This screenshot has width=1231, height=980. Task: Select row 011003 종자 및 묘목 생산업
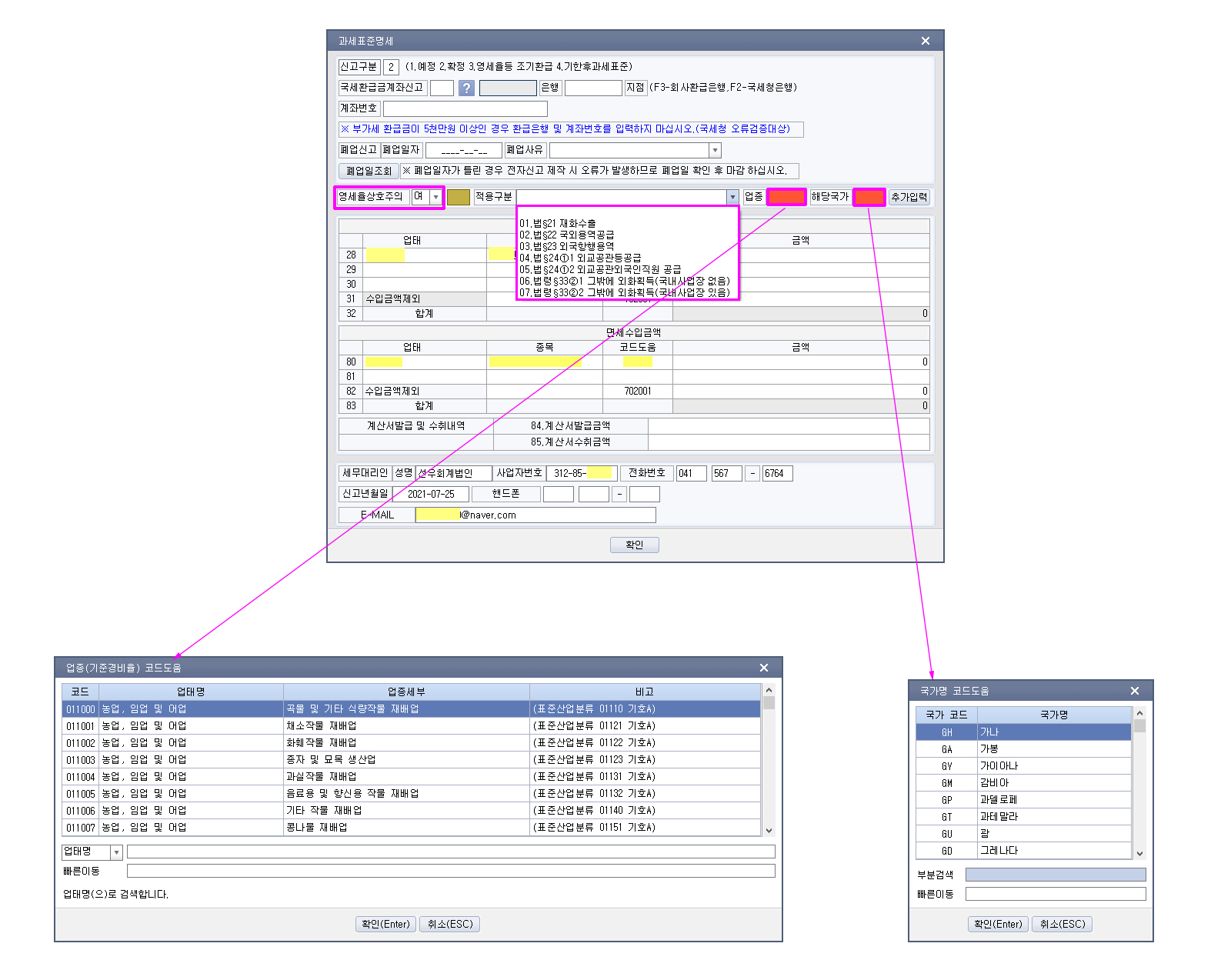(412, 759)
